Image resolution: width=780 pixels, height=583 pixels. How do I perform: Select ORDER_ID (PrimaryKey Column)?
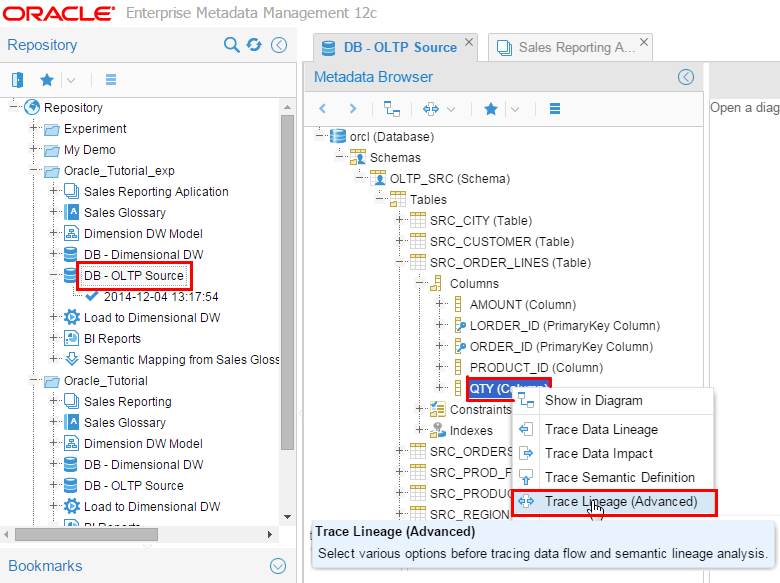[x=561, y=347]
